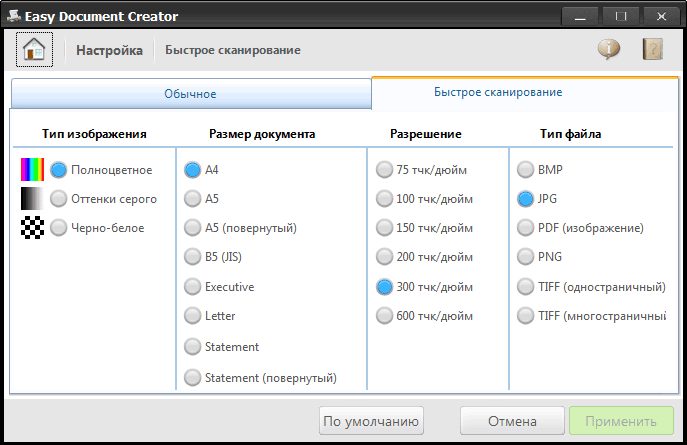The height and width of the screenshot is (445, 687).
Task: Click the black-and-white checkered image icon
Action: pyautogui.click(x=33, y=228)
